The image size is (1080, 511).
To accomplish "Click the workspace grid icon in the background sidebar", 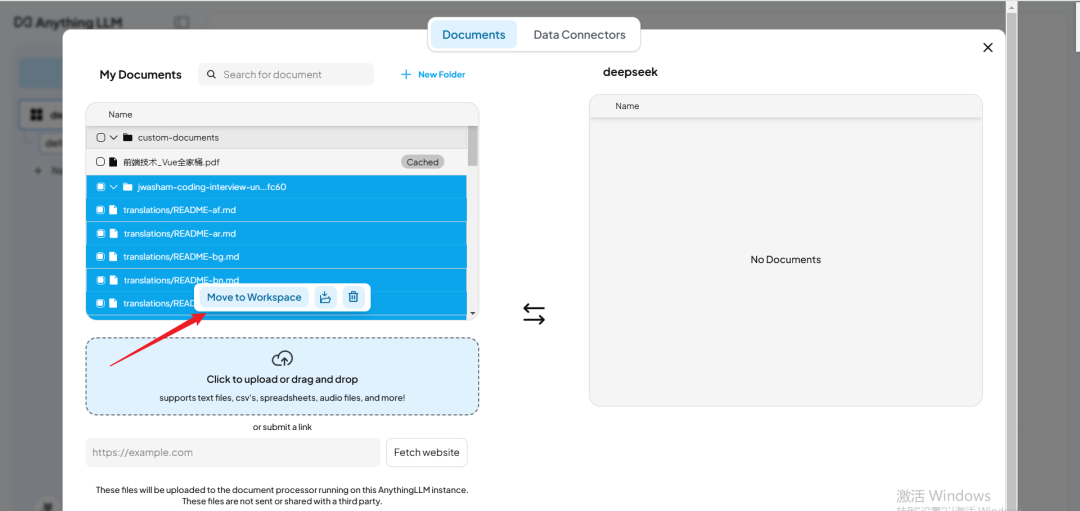I will [37, 114].
